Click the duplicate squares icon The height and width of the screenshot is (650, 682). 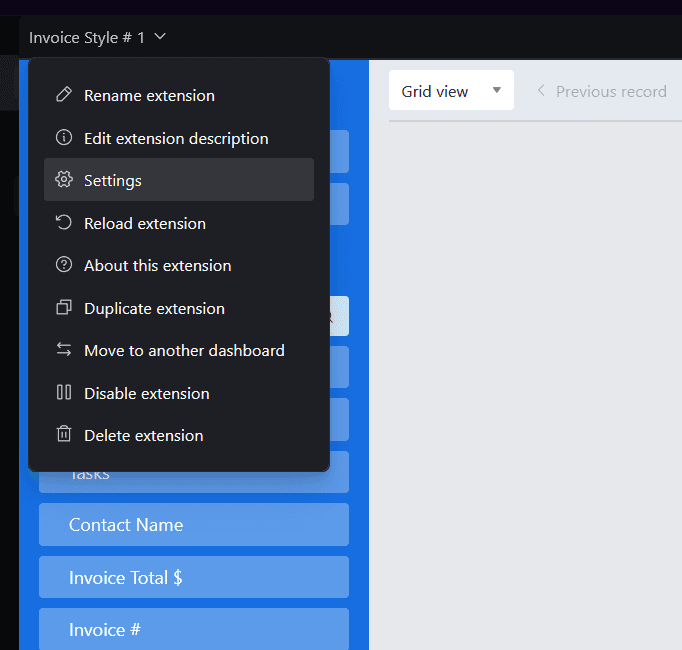[x=64, y=307]
